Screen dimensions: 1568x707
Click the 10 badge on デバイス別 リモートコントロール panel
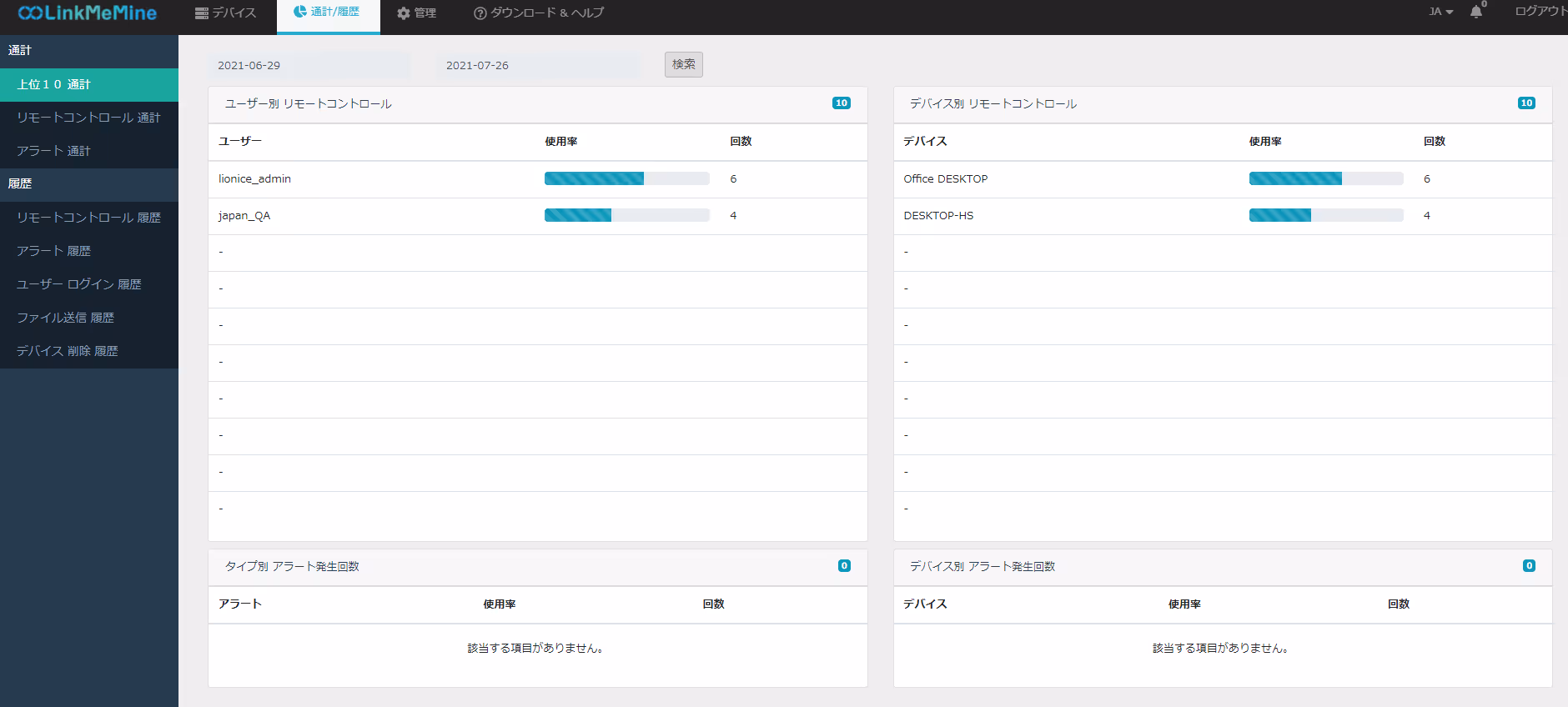coord(1526,103)
